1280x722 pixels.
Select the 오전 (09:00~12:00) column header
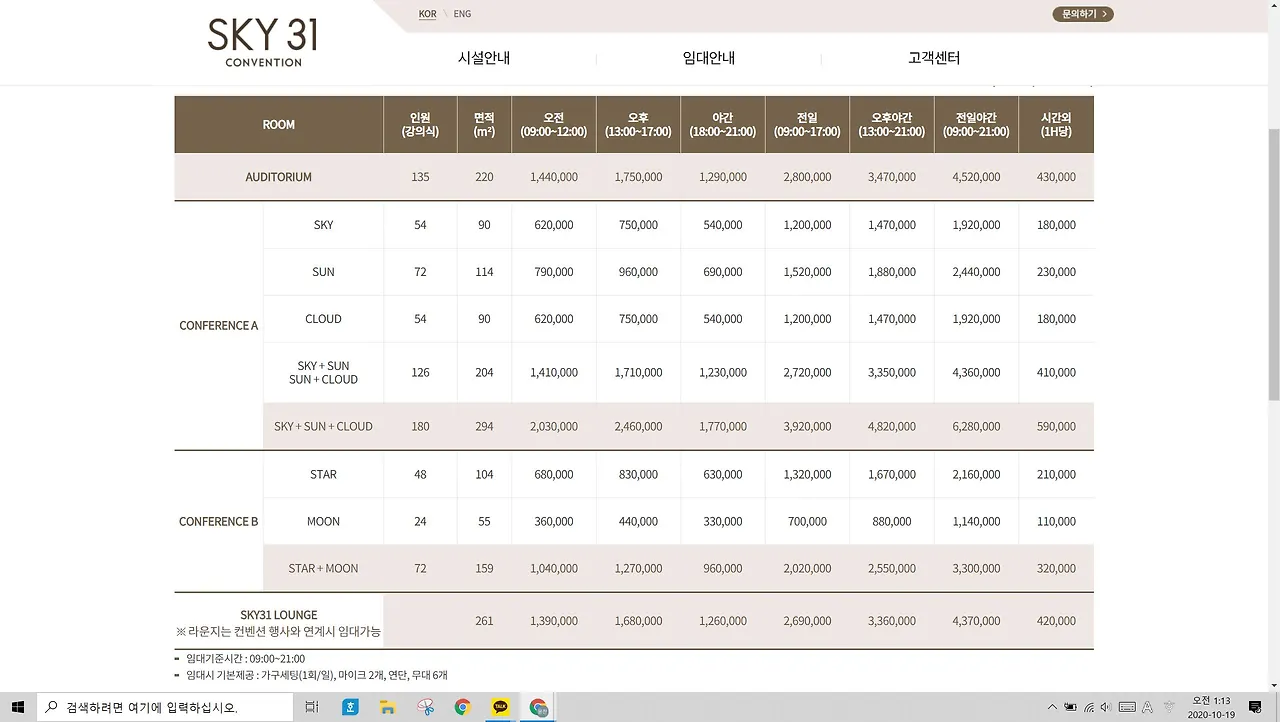tap(554, 125)
